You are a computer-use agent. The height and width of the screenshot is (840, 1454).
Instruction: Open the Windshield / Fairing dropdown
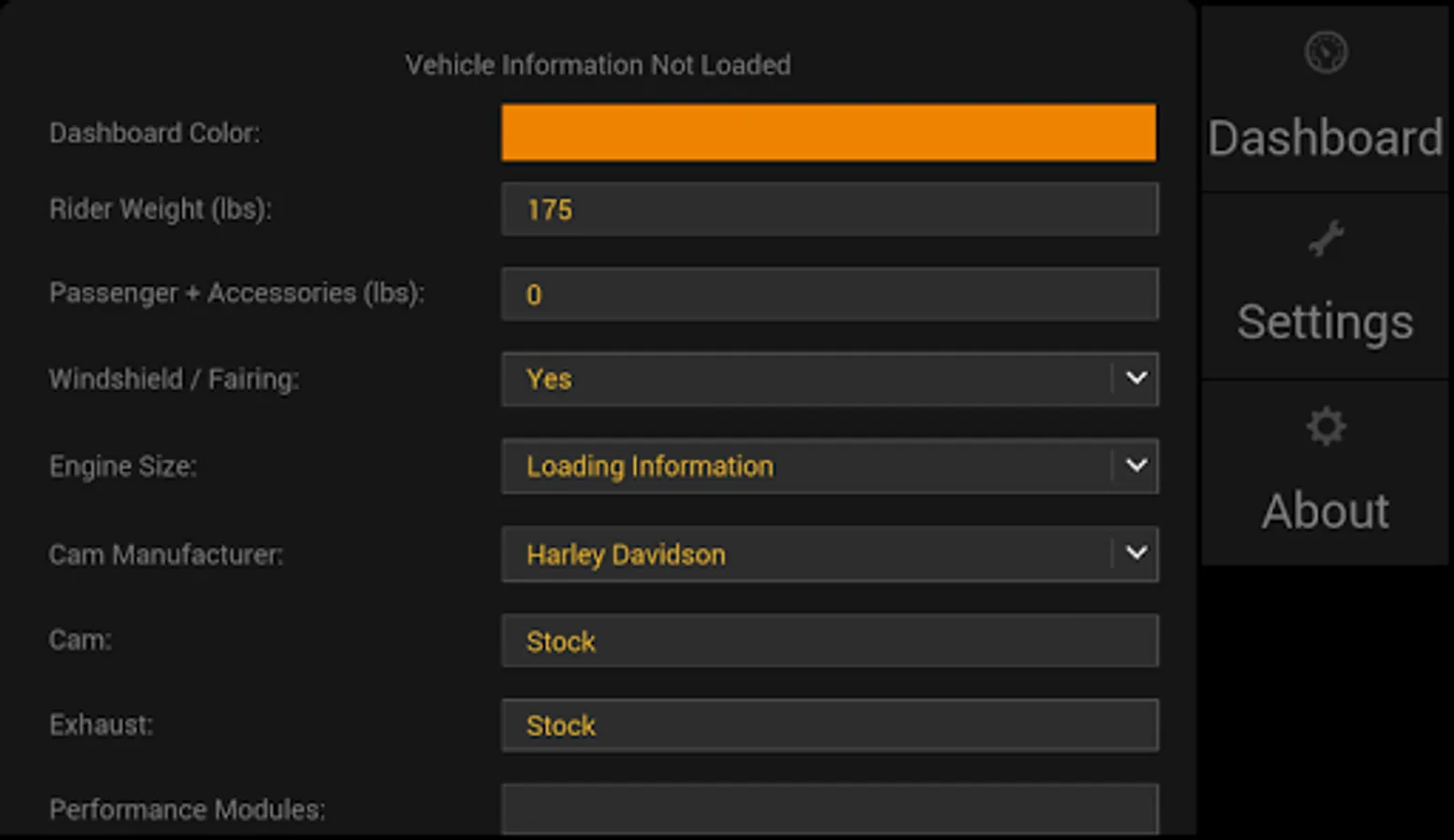pos(803,379)
